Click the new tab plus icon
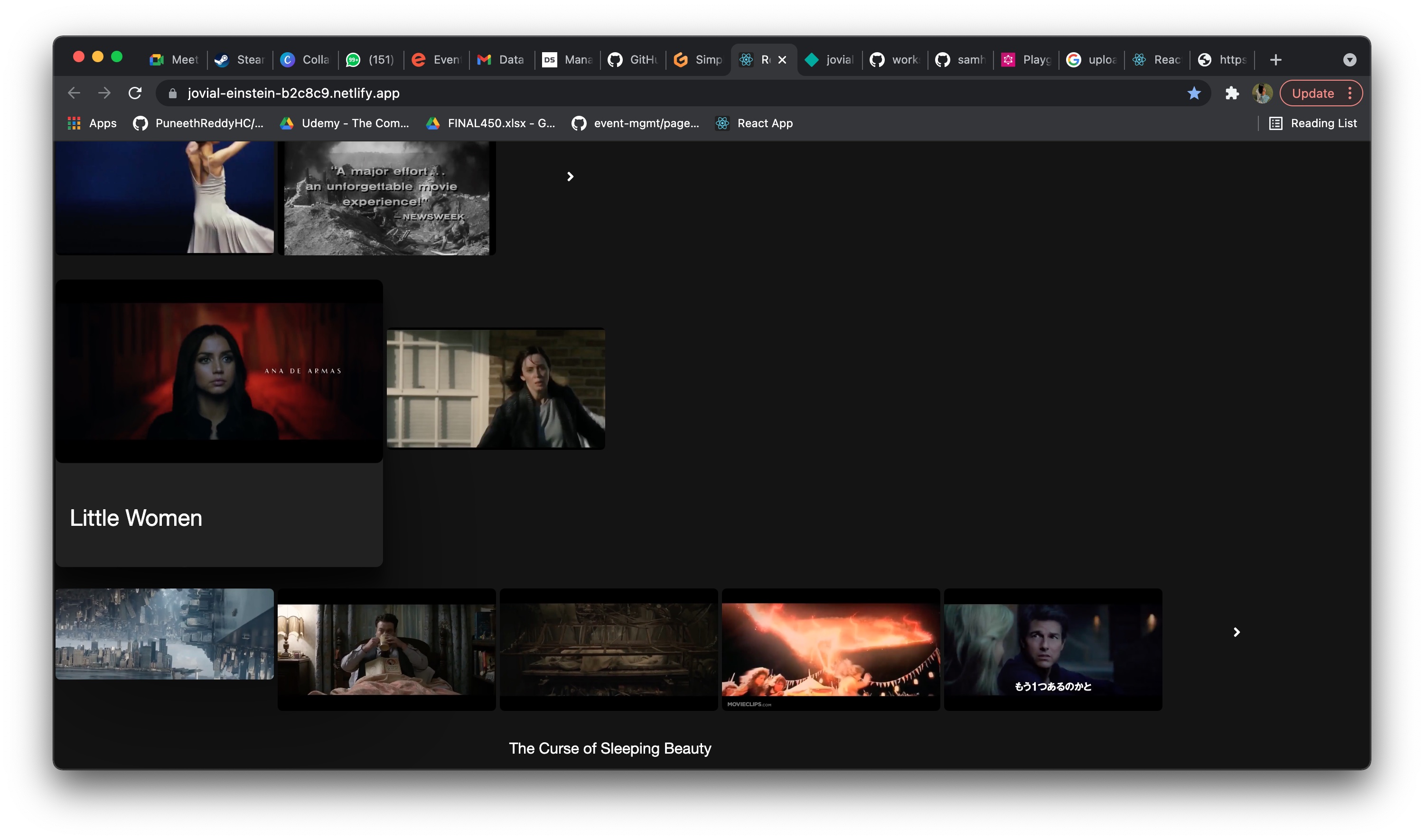The height and width of the screenshot is (840, 1424). click(1275, 59)
